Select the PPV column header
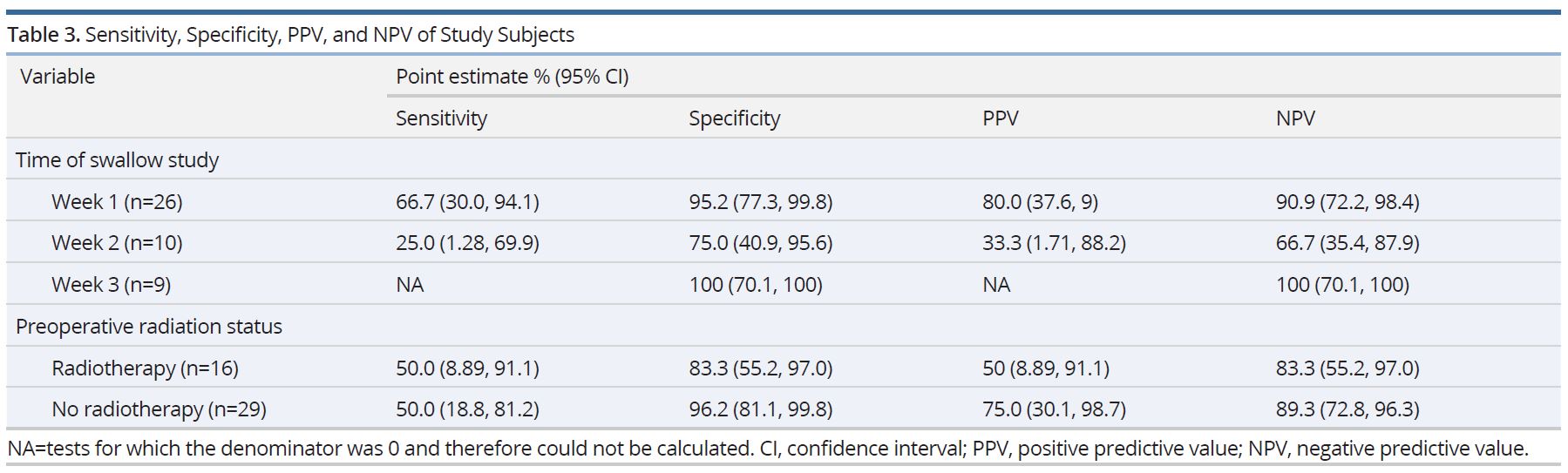Screen dimensions: 1568x473 [1000, 118]
